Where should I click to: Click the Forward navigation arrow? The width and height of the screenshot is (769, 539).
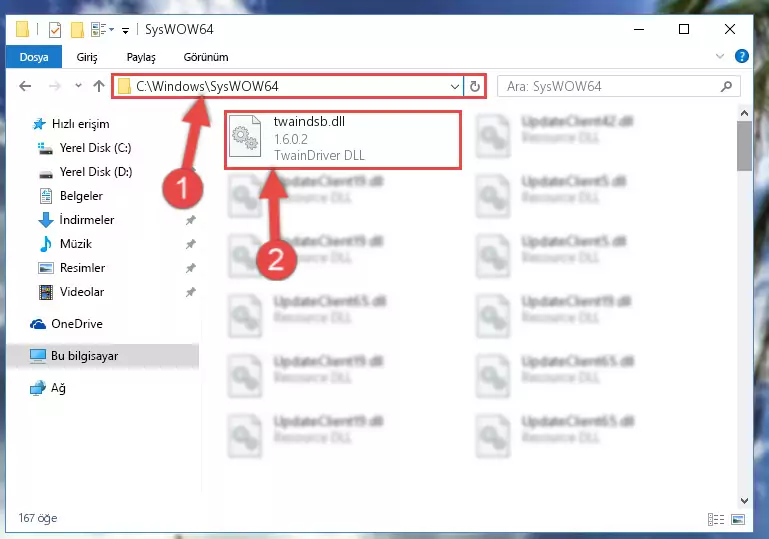54,86
